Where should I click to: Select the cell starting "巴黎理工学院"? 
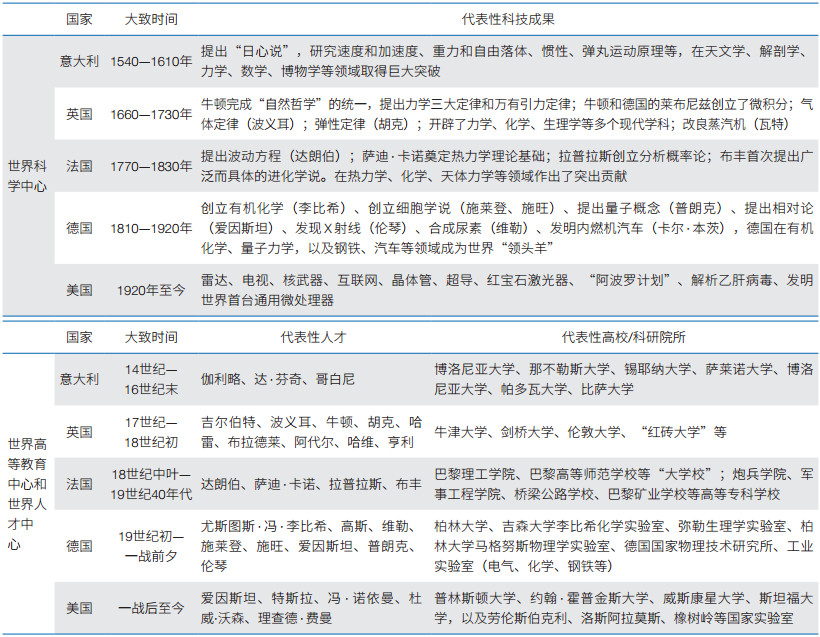[x=623, y=484]
